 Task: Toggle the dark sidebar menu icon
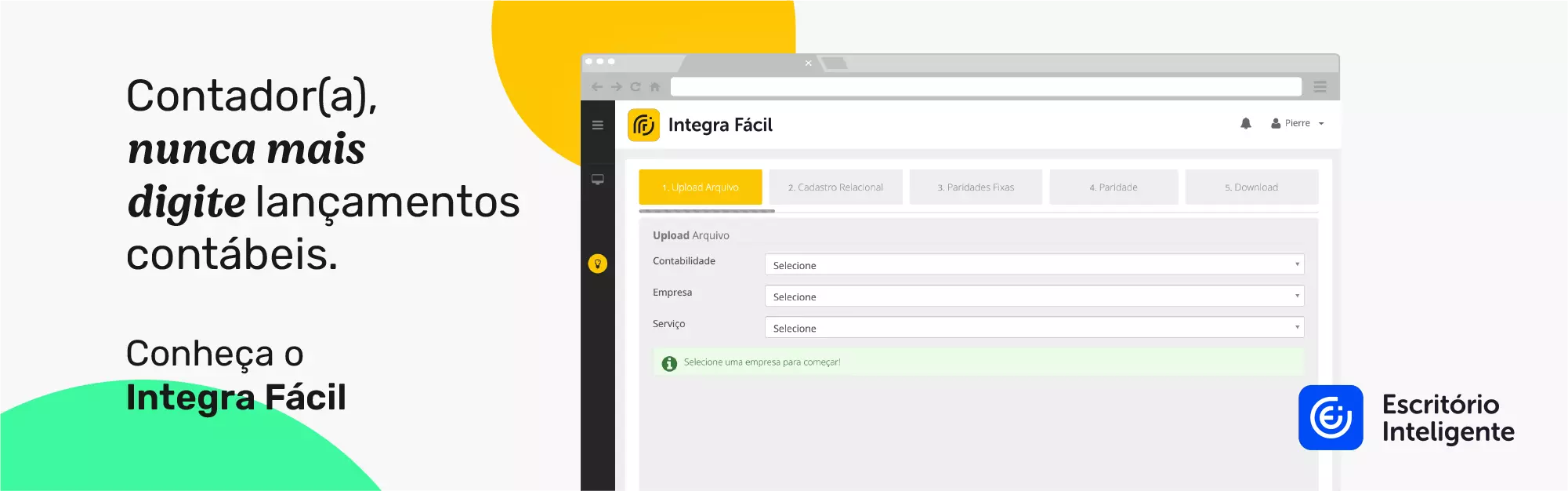click(598, 125)
